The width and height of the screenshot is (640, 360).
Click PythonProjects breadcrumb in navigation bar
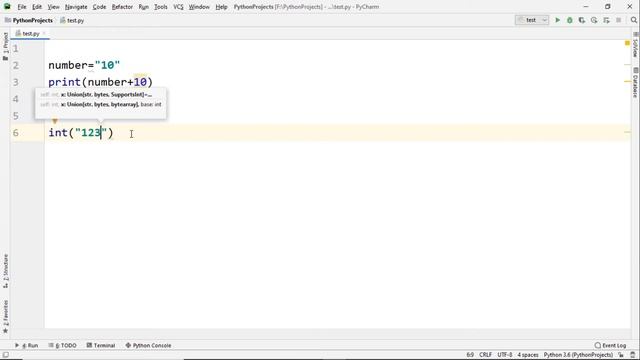tap(29, 20)
